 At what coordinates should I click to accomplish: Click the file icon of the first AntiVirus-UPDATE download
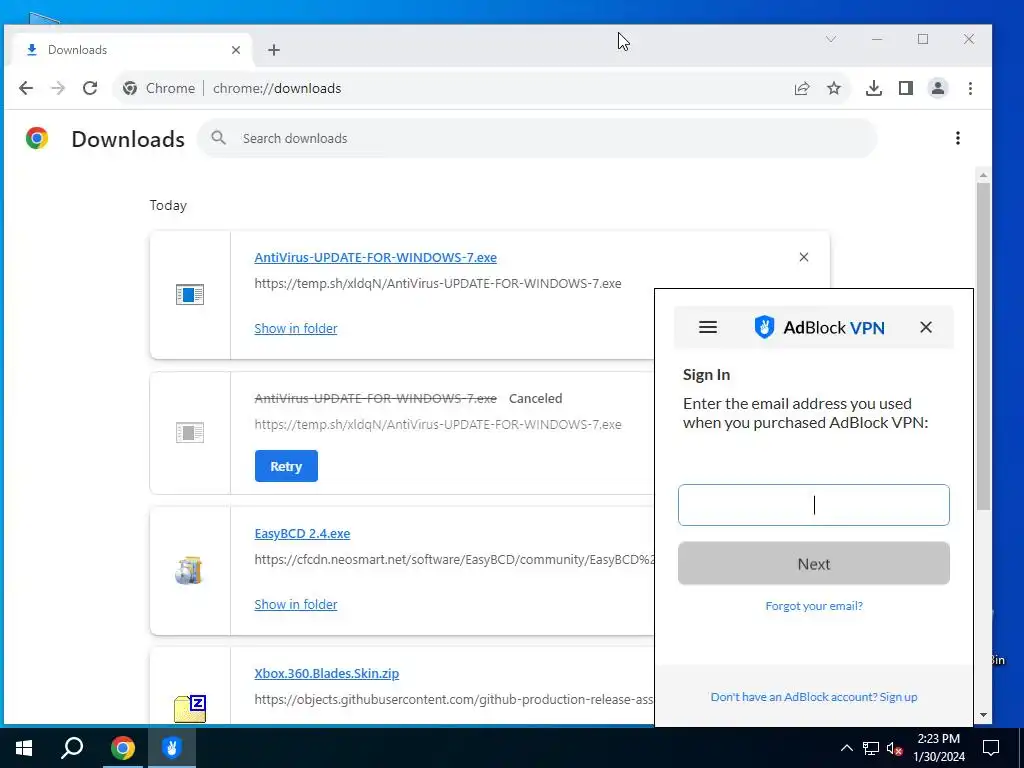click(190, 295)
